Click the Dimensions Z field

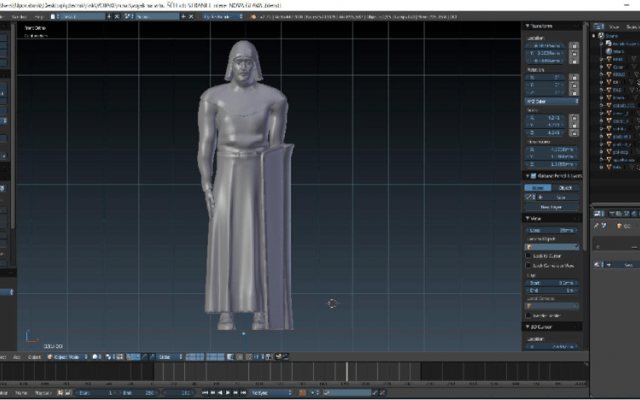(x=551, y=164)
